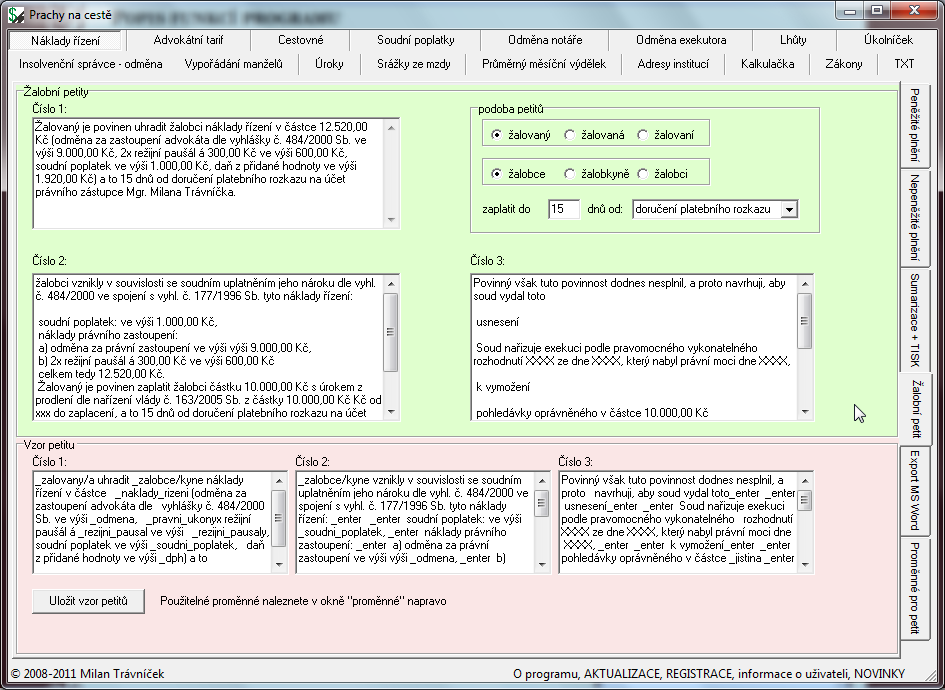Viewport: 945px width, 690px height.
Task: Click scroll-down arrow of Číslo 2 petit box
Action: [x=391, y=412]
